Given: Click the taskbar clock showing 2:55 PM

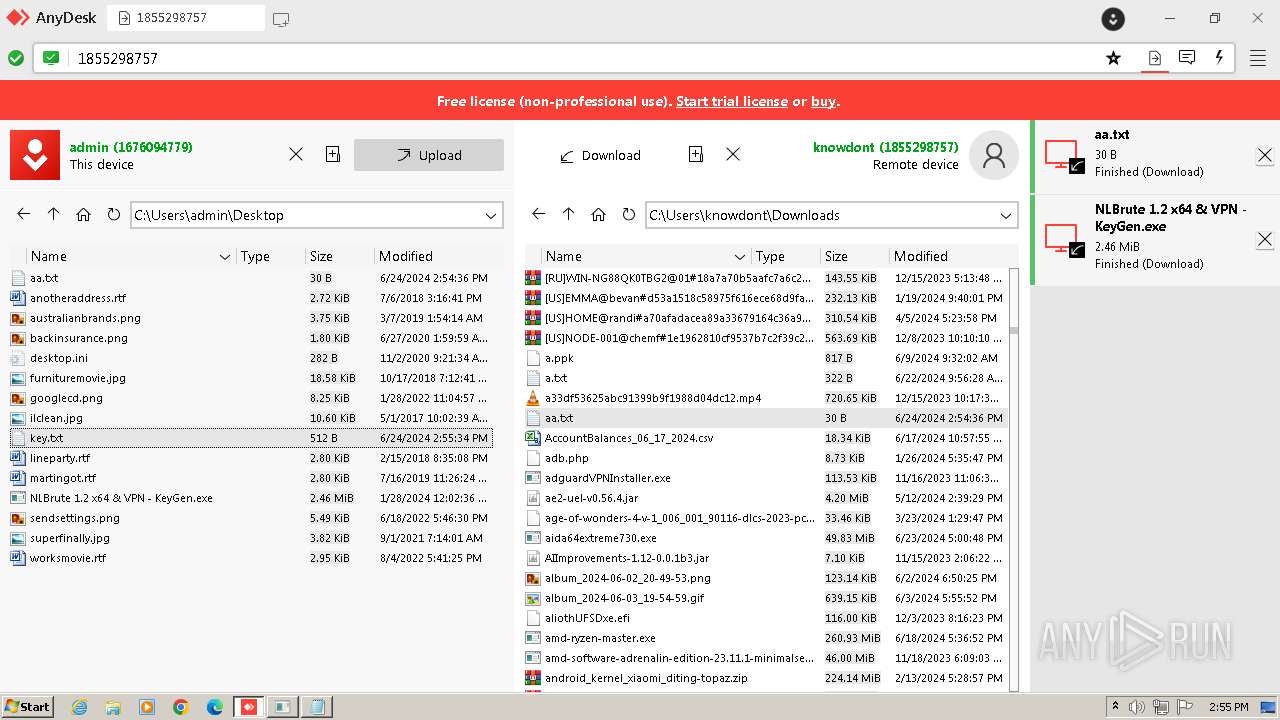Looking at the screenshot, I should pyautogui.click(x=1228, y=707).
